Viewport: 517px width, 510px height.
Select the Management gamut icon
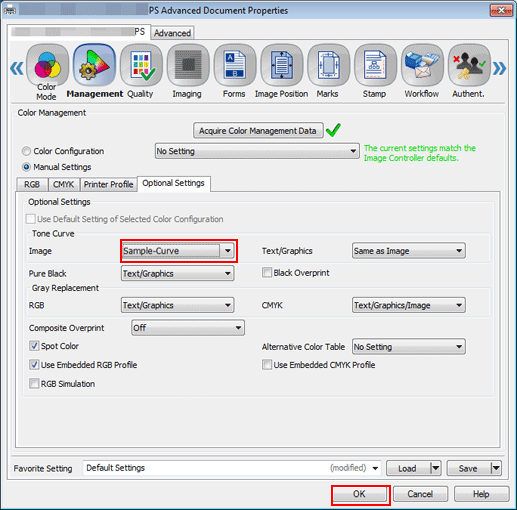[x=94, y=65]
